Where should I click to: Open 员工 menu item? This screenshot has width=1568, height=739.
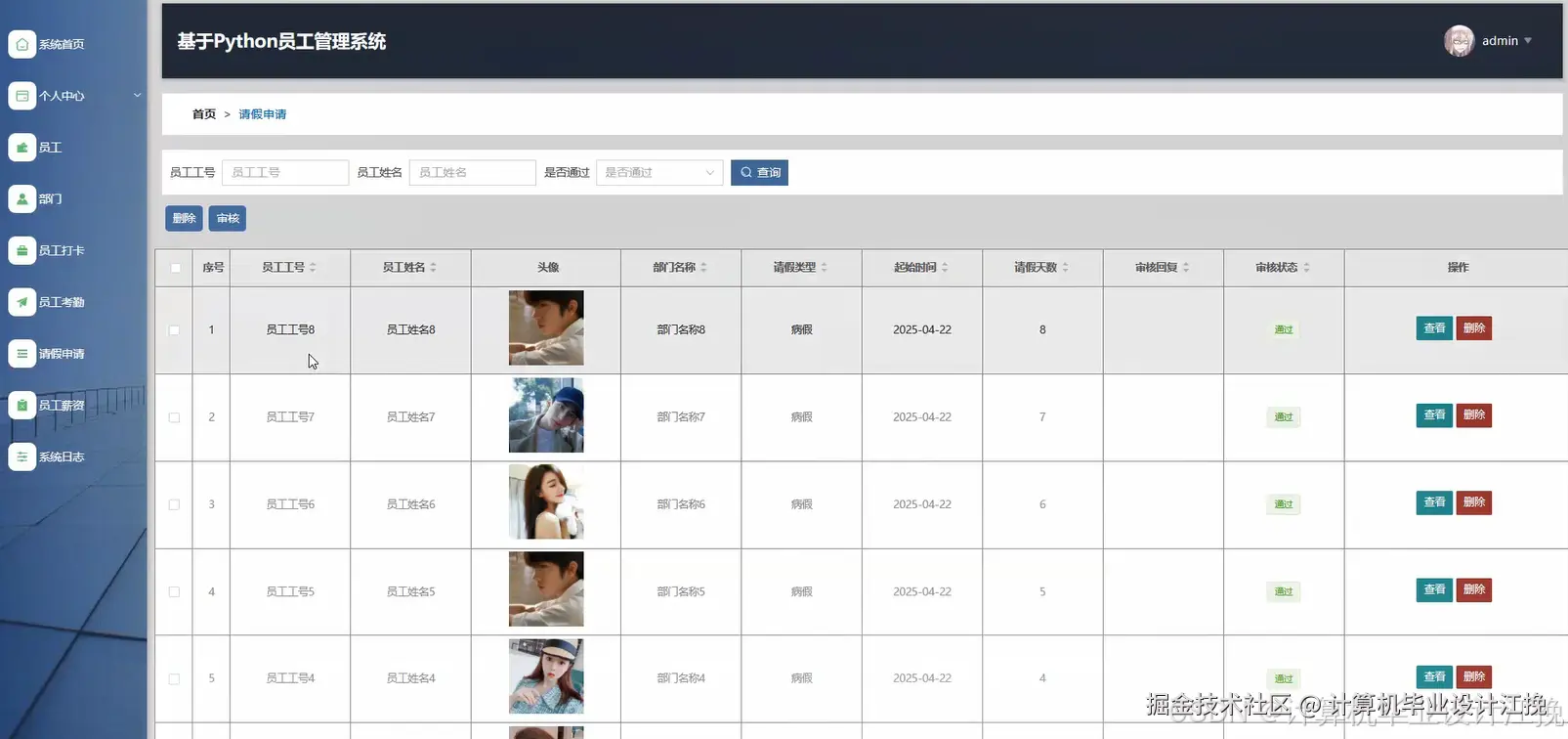pos(50,148)
